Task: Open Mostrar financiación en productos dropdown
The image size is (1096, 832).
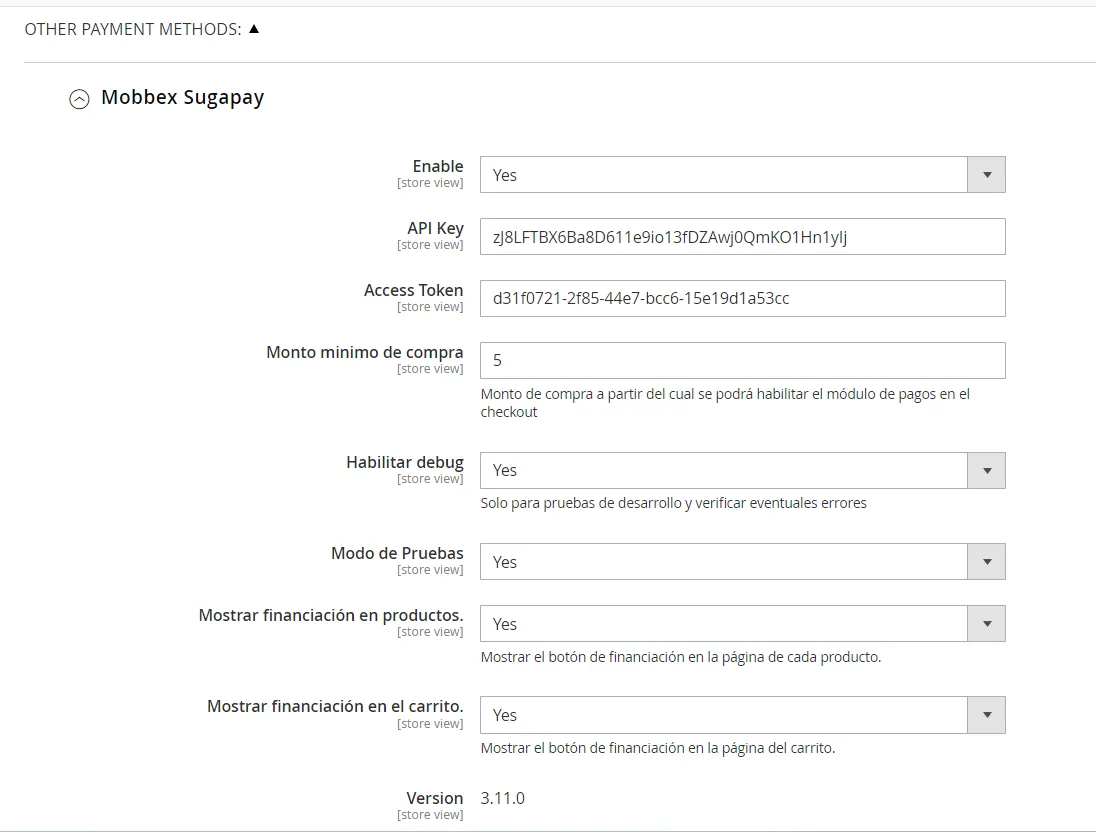Action: (x=742, y=624)
